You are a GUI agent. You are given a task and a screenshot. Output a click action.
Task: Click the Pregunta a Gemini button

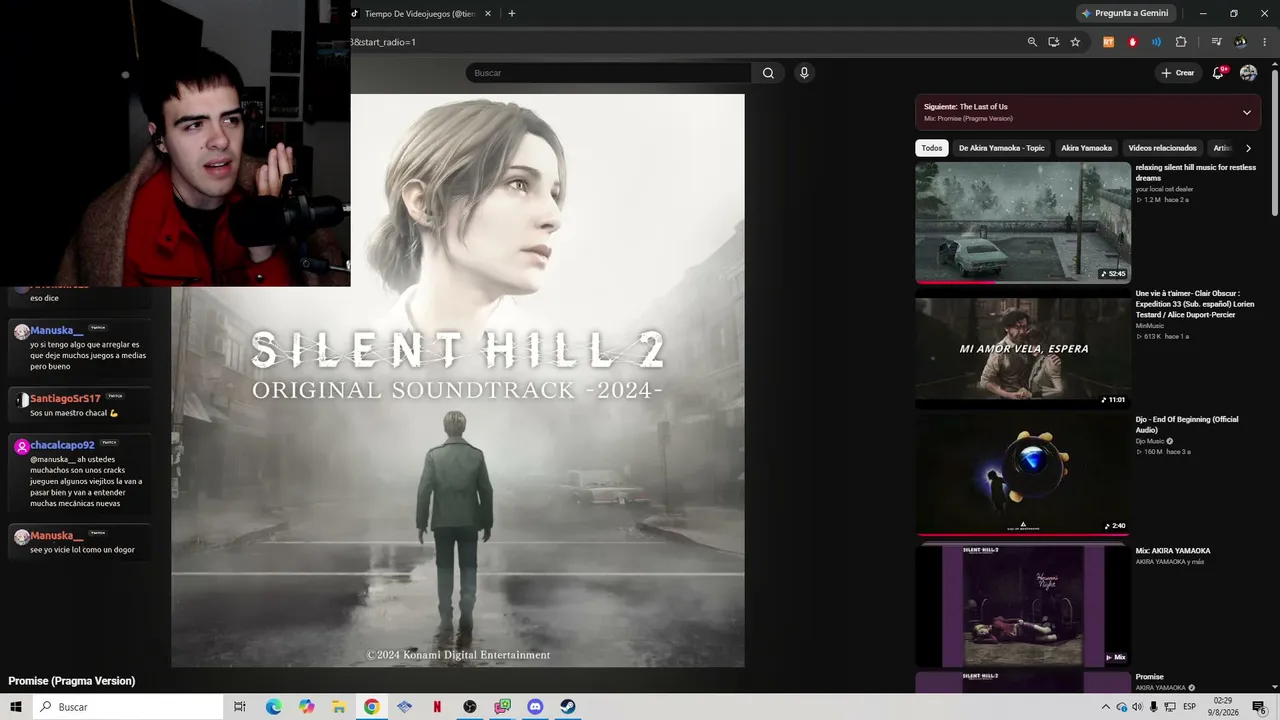click(1127, 14)
